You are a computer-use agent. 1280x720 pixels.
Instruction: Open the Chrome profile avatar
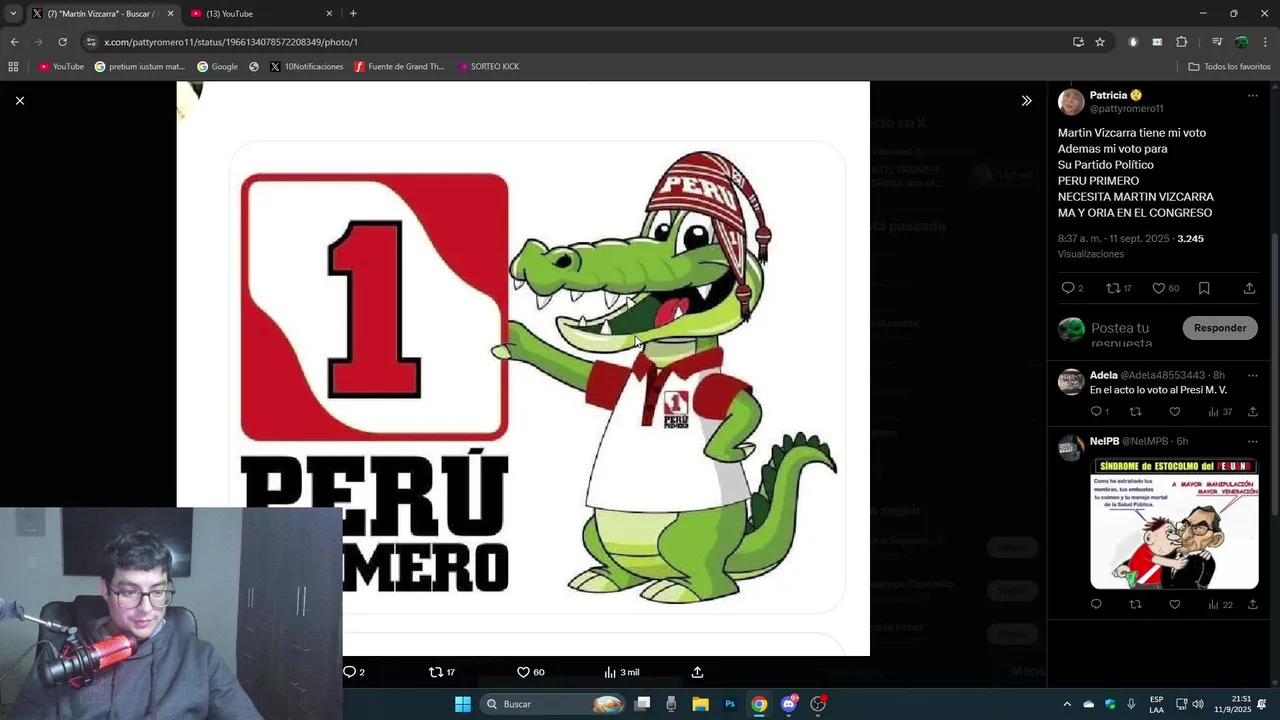pos(1242,42)
